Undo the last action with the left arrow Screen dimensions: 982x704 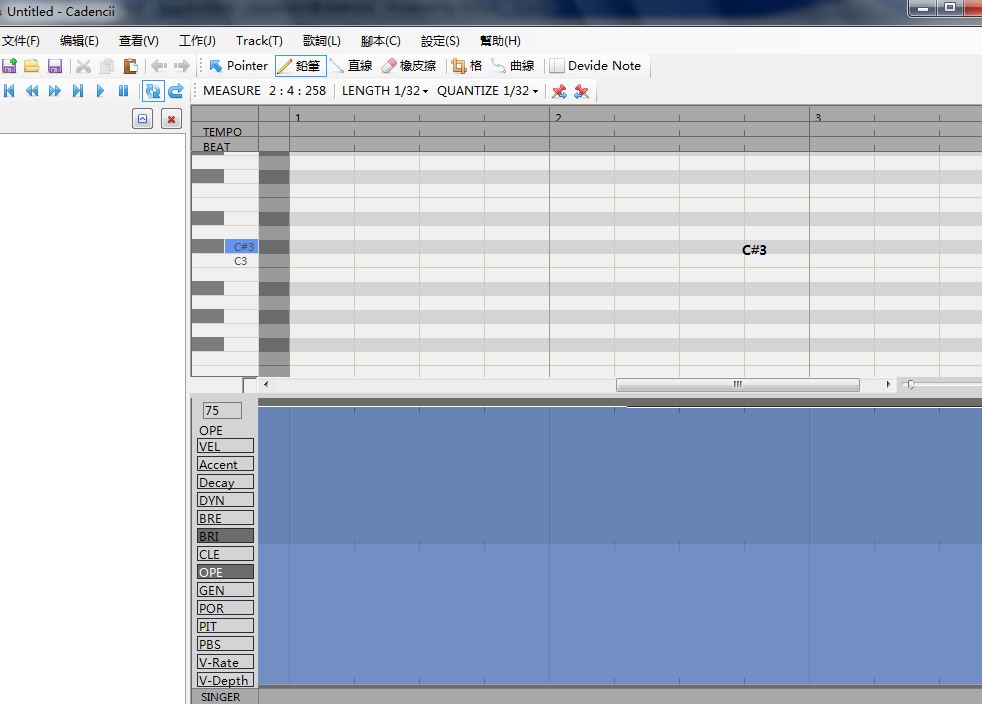(159, 66)
